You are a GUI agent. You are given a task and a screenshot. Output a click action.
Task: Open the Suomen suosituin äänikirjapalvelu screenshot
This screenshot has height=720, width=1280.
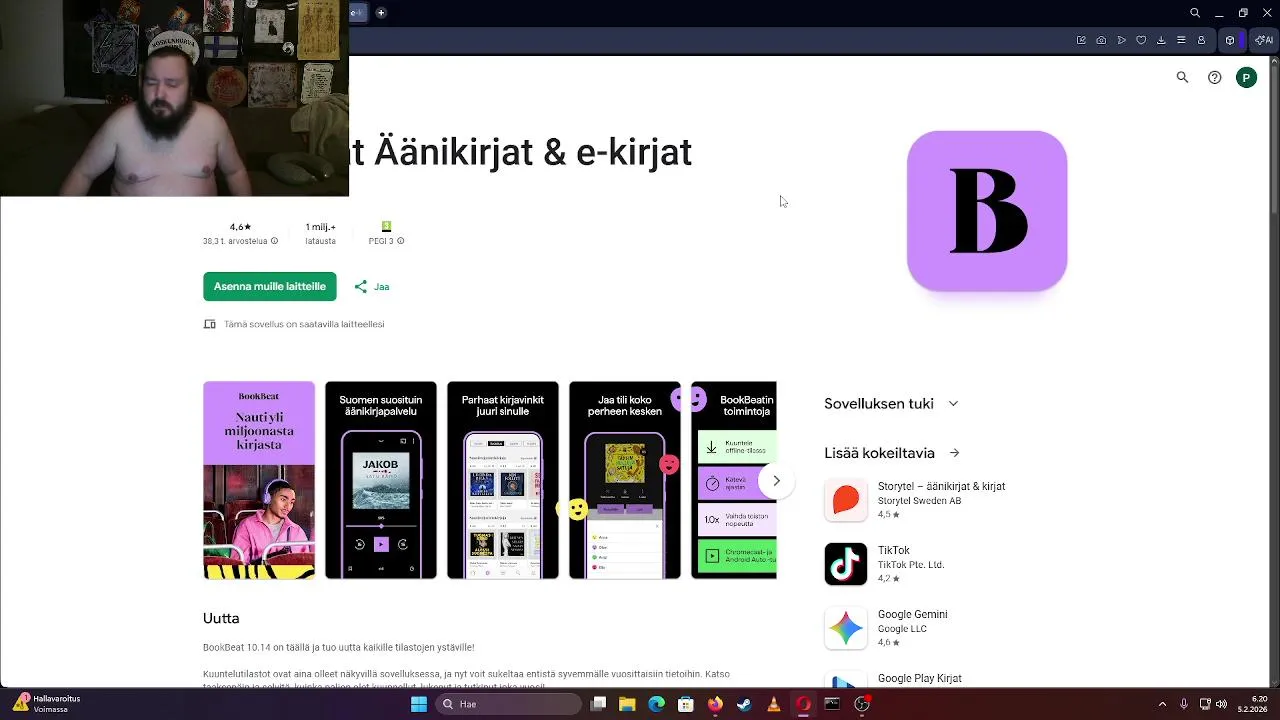(381, 480)
